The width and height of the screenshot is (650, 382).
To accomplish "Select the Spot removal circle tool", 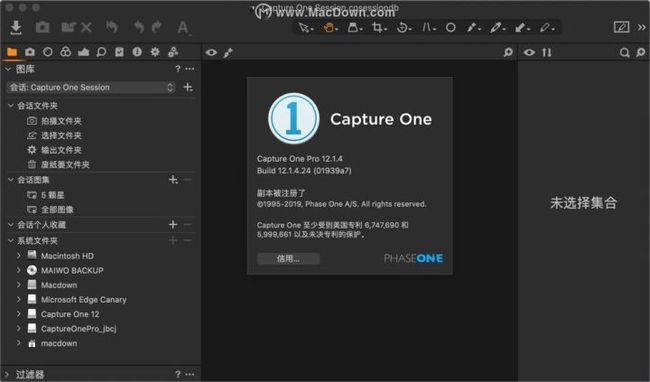I will tap(451, 28).
